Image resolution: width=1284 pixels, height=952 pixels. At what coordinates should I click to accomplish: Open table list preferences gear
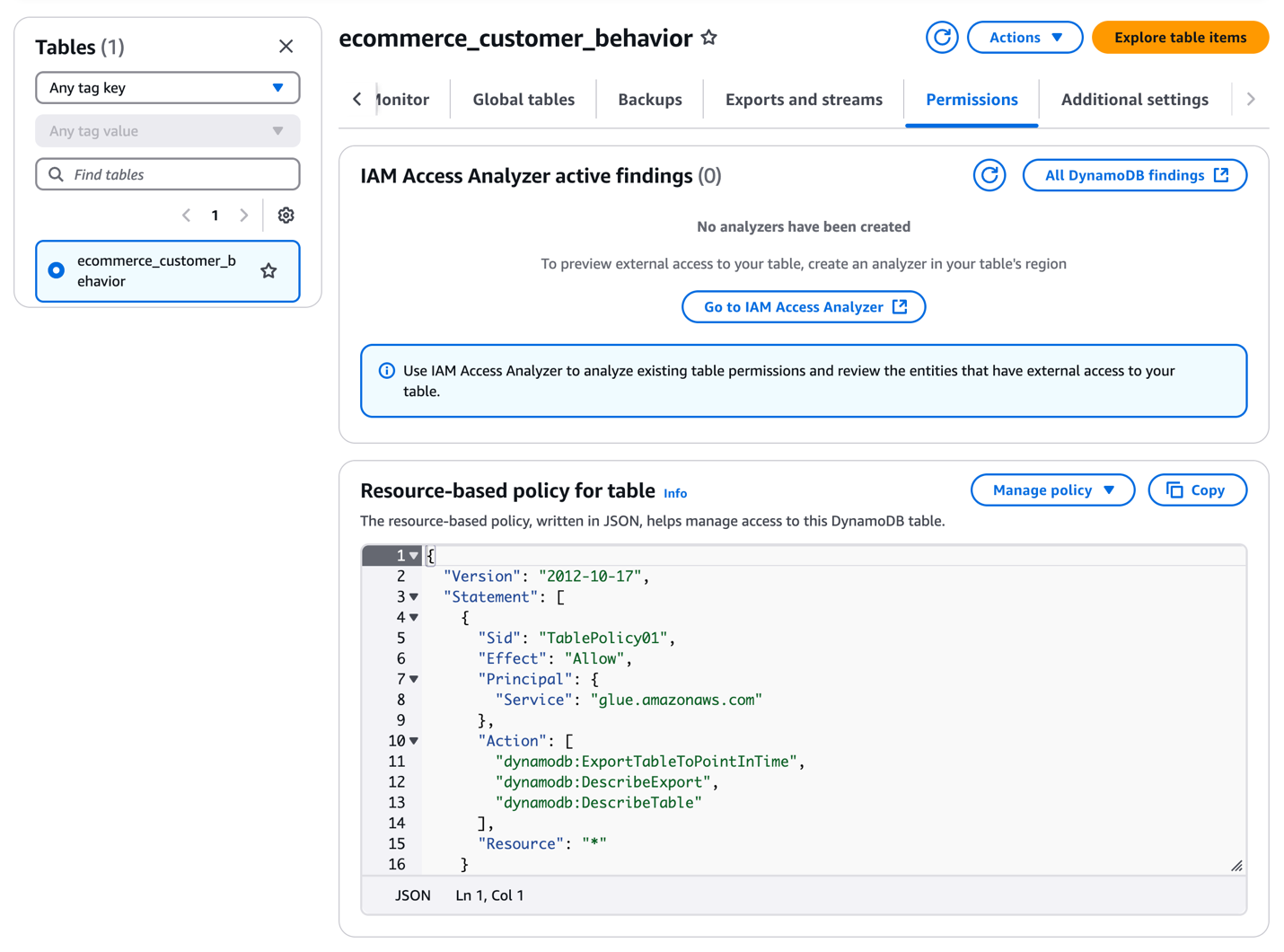point(286,216)
